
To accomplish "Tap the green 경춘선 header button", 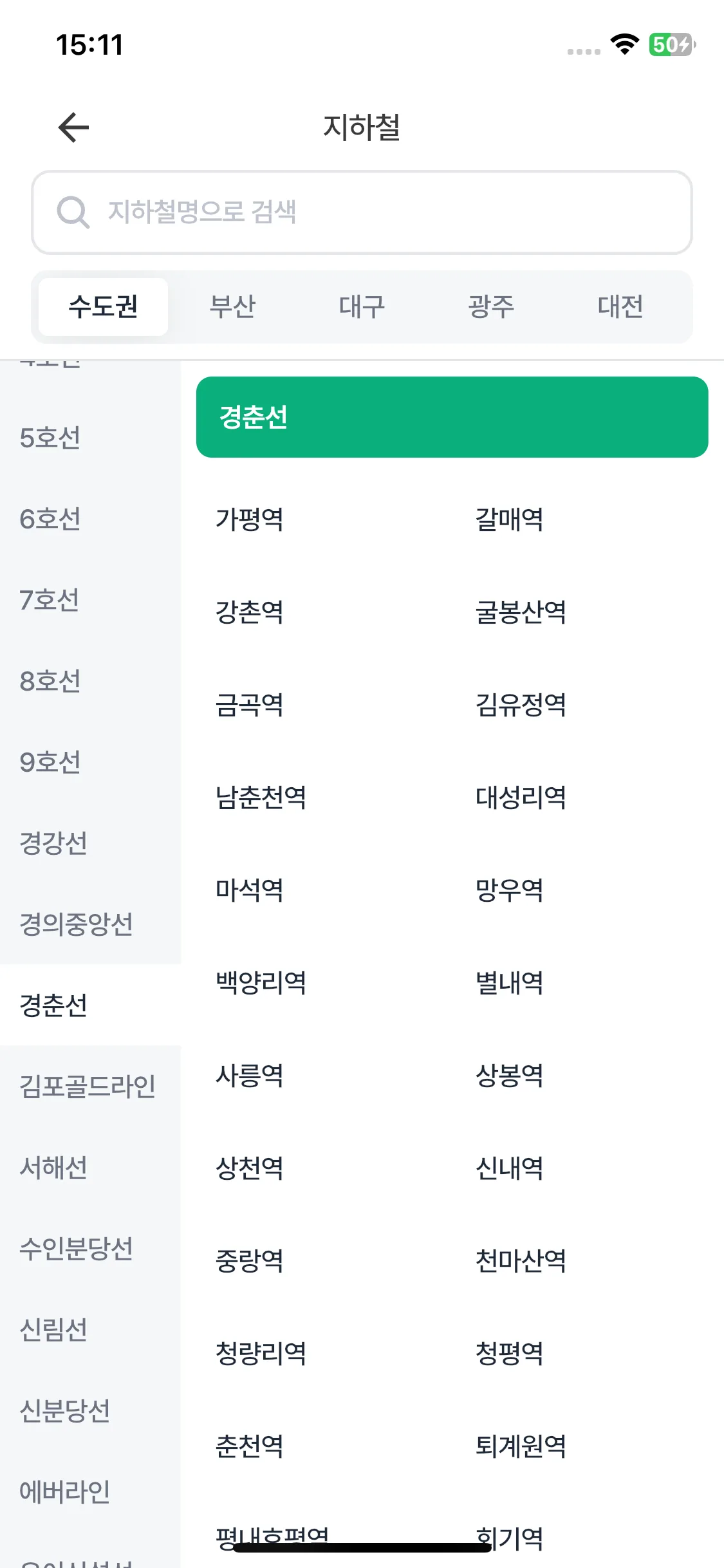I will pyautogui.click(x=452, y=417).
